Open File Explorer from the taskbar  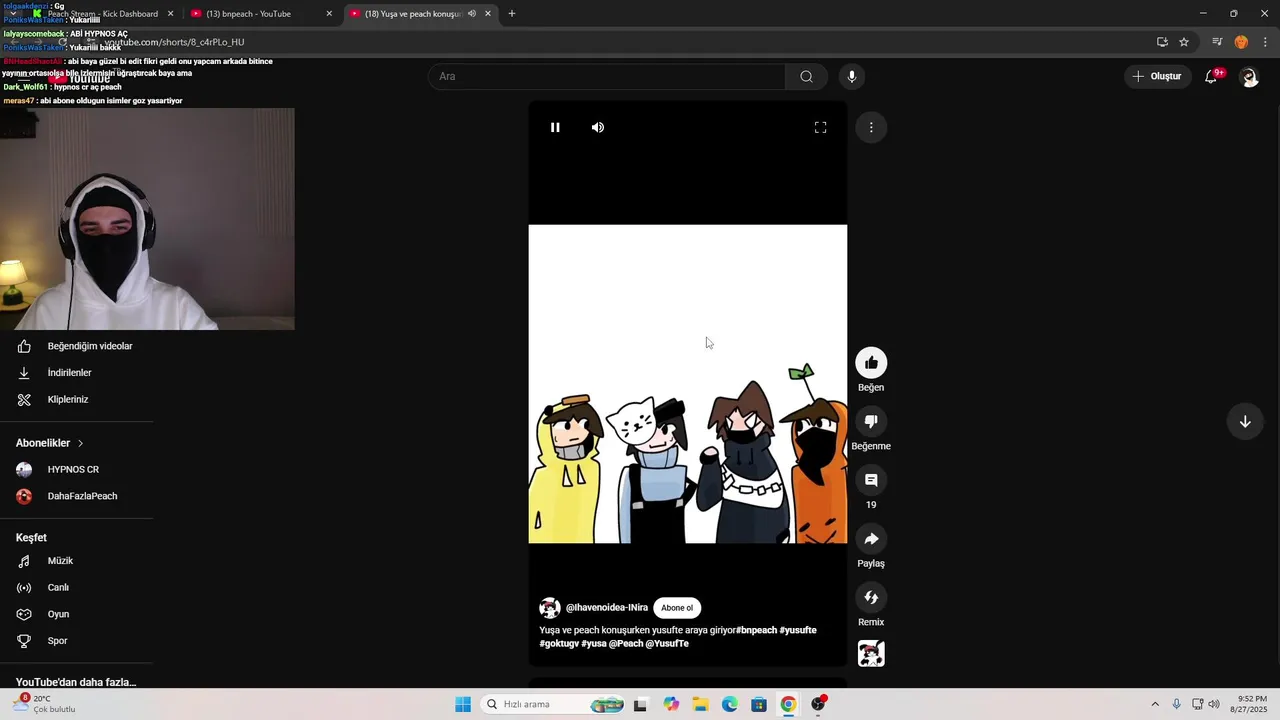(x=700, y=704)
